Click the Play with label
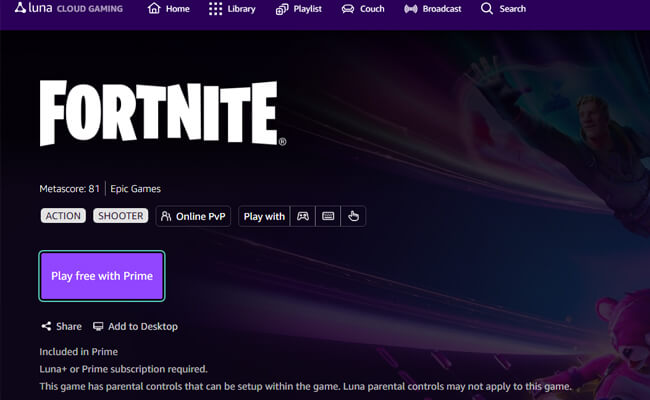 (264, 216)
